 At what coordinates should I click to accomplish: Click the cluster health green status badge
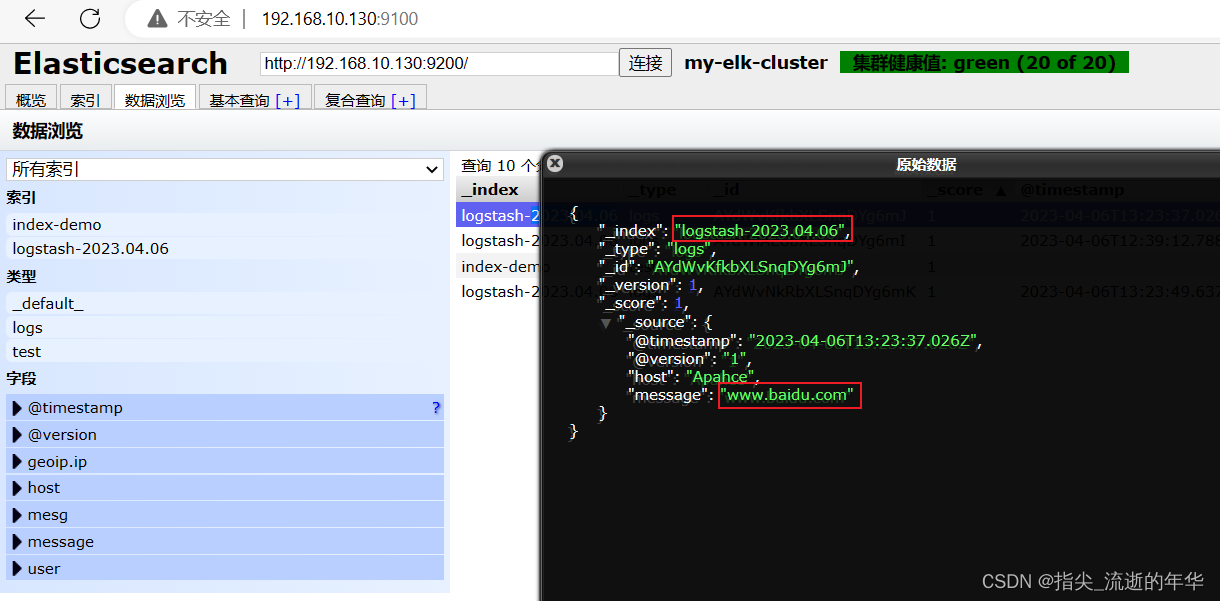coord(984,63)
